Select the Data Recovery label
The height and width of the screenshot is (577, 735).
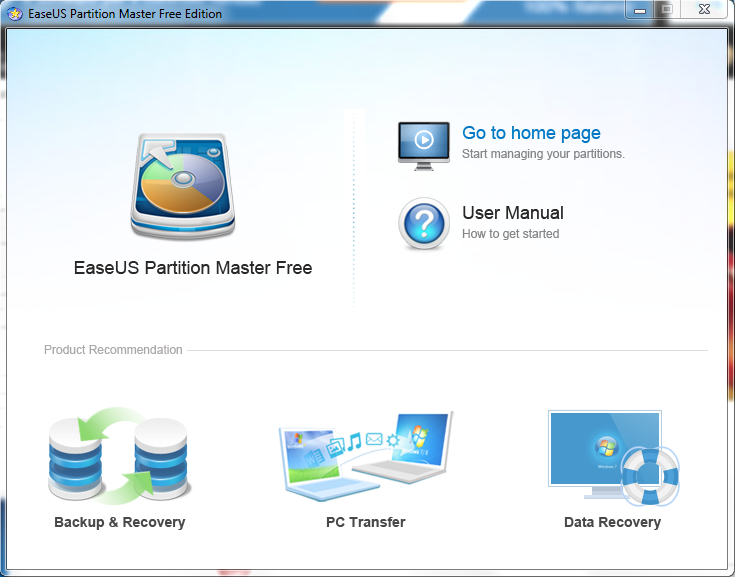click(612, 522)
